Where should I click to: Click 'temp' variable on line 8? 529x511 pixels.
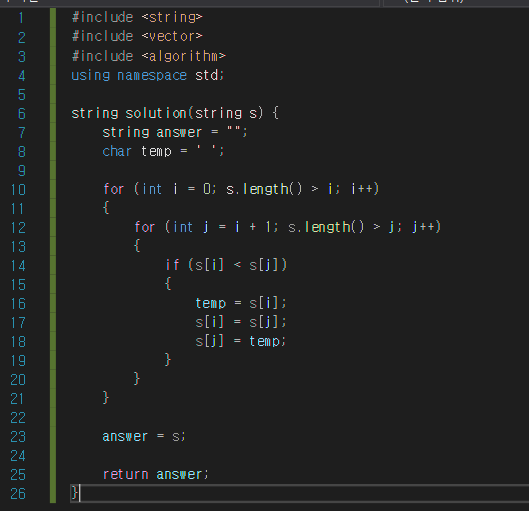(156, 151)
